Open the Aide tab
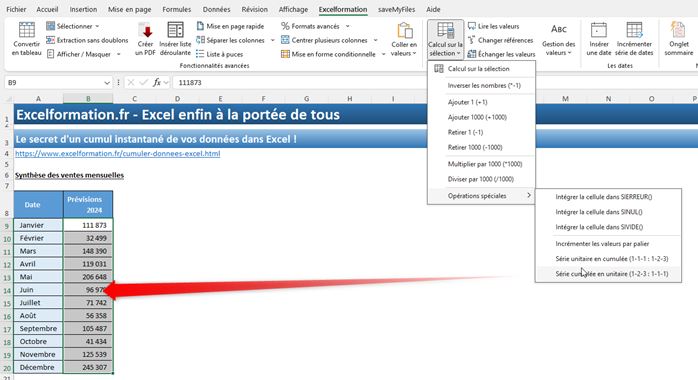This screenshot has height=380, width=698. 433,9
